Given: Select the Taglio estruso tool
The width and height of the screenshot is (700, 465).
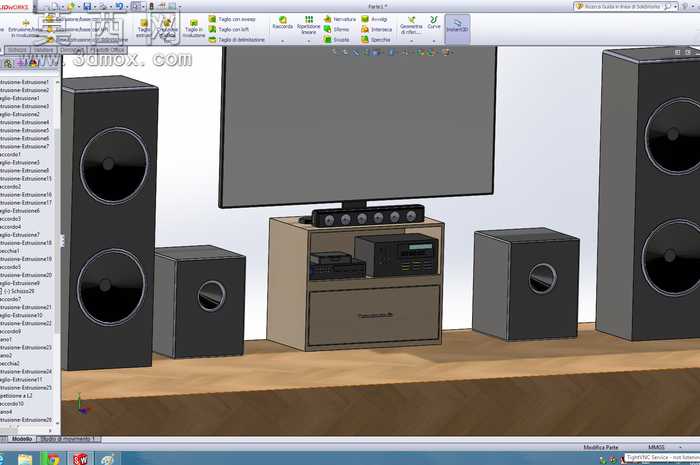Looking at the screenshot, I should [144, 28].
